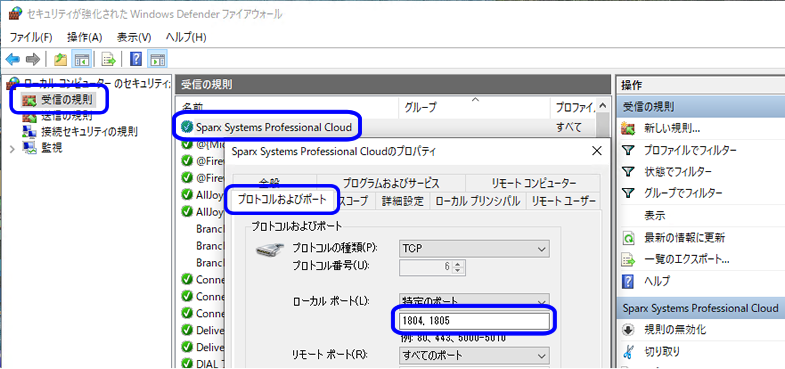Click the up-one-level folder toolbar icon
Image resolution: width=785 pixels, height=369 pixels.
point(61,60)
